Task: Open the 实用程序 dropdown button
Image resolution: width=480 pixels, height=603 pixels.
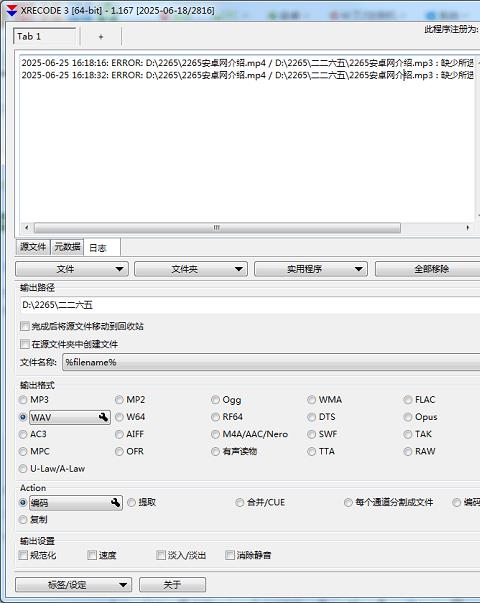Action: coord(311,269)
